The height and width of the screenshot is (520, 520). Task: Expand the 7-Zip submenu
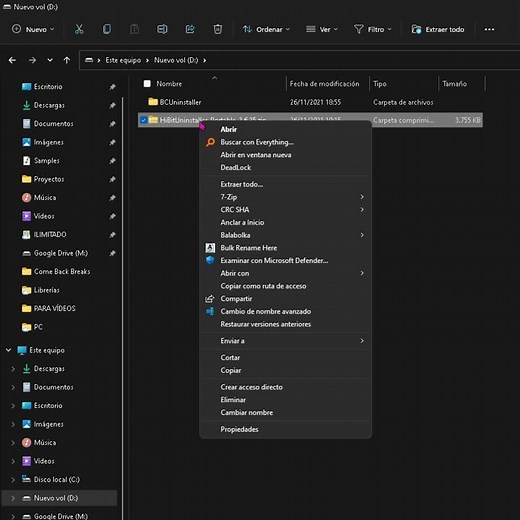[285, 197]
